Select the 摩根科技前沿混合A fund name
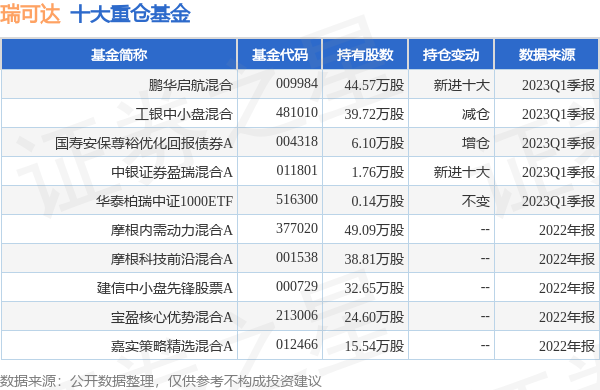The width and height of the screenshot is (600, 390). 171,259
